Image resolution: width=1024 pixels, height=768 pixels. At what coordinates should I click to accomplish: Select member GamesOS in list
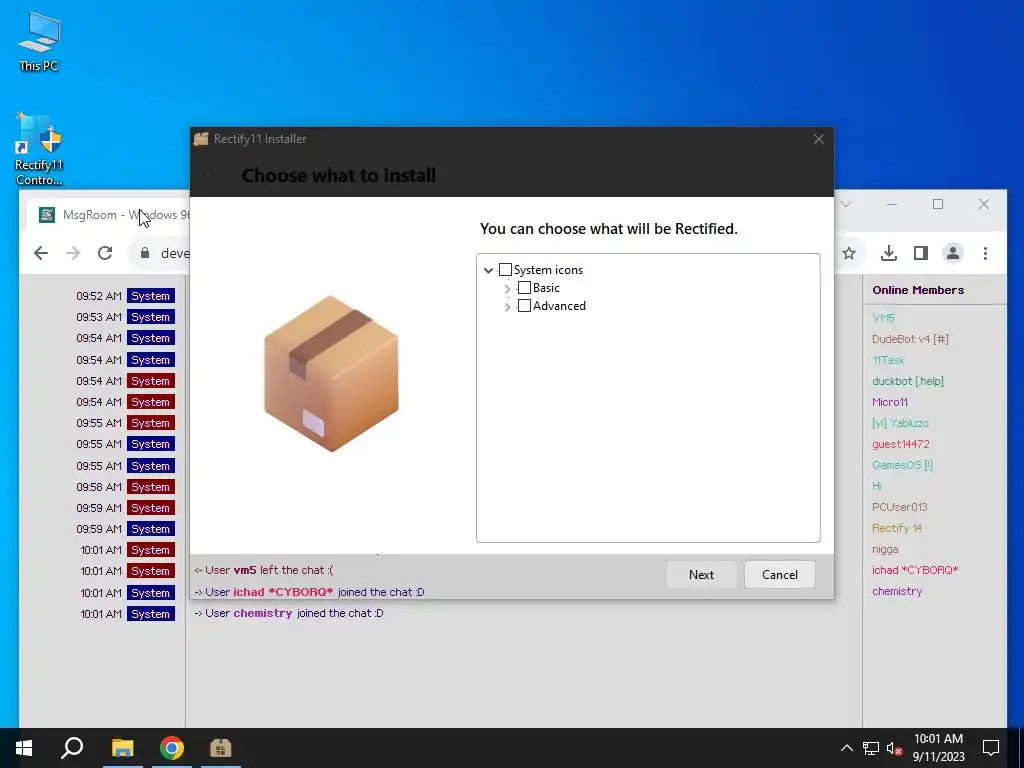(x=903, y=465)
